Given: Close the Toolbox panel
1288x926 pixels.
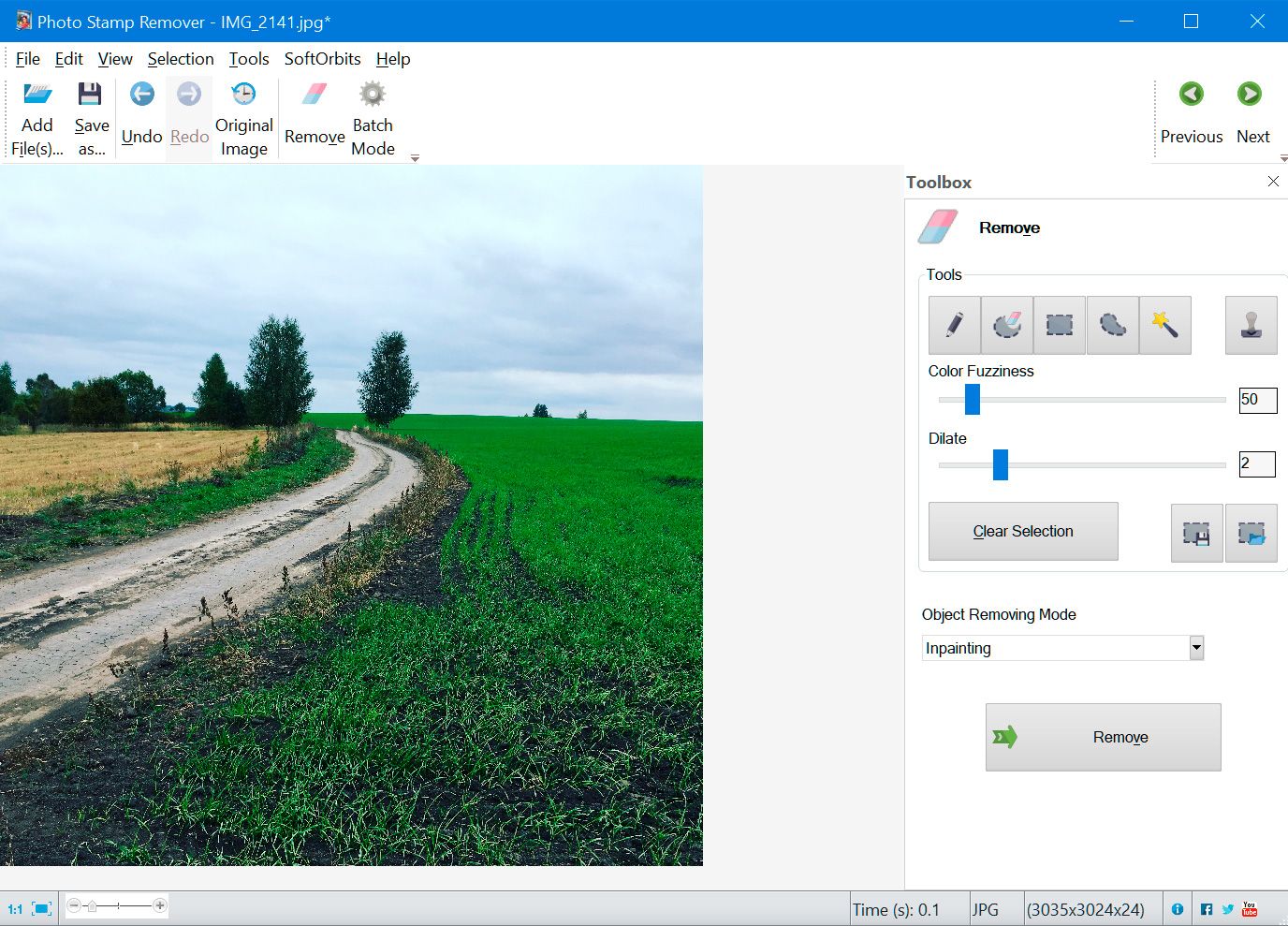Looking at the screenshot, I should click(x=1273, y=182).
